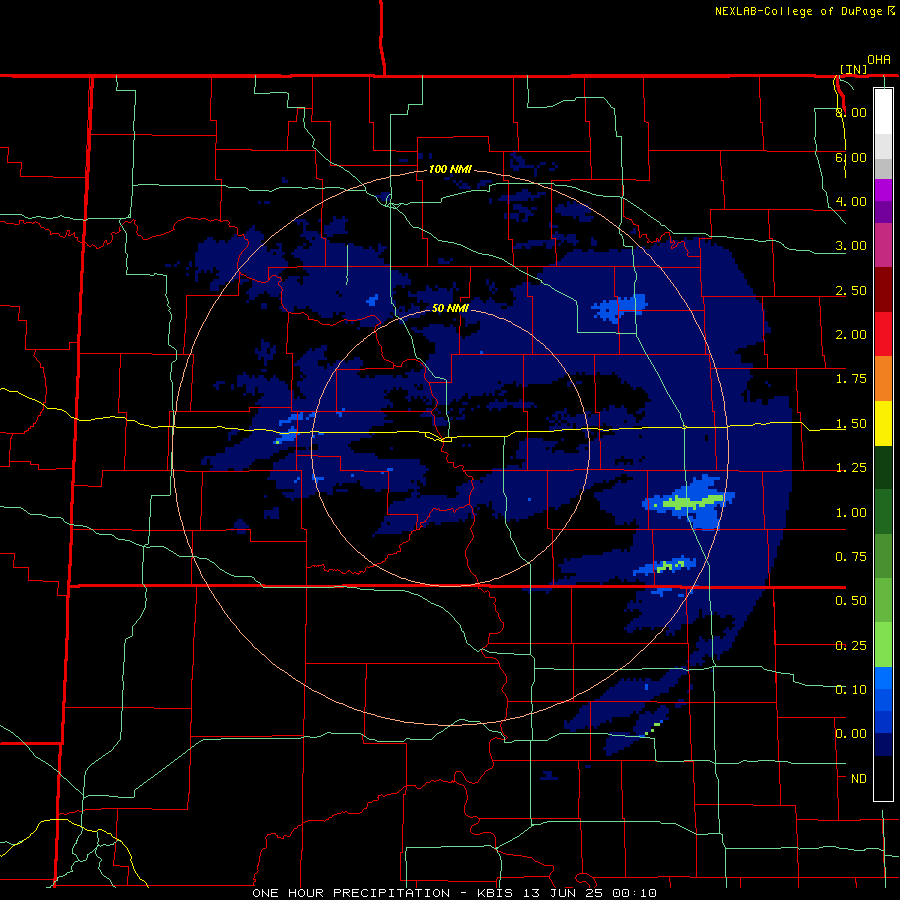Viewport: 900px width, 900px height.
Task: Click the ND legend label
Action: [x=859, y=779]
